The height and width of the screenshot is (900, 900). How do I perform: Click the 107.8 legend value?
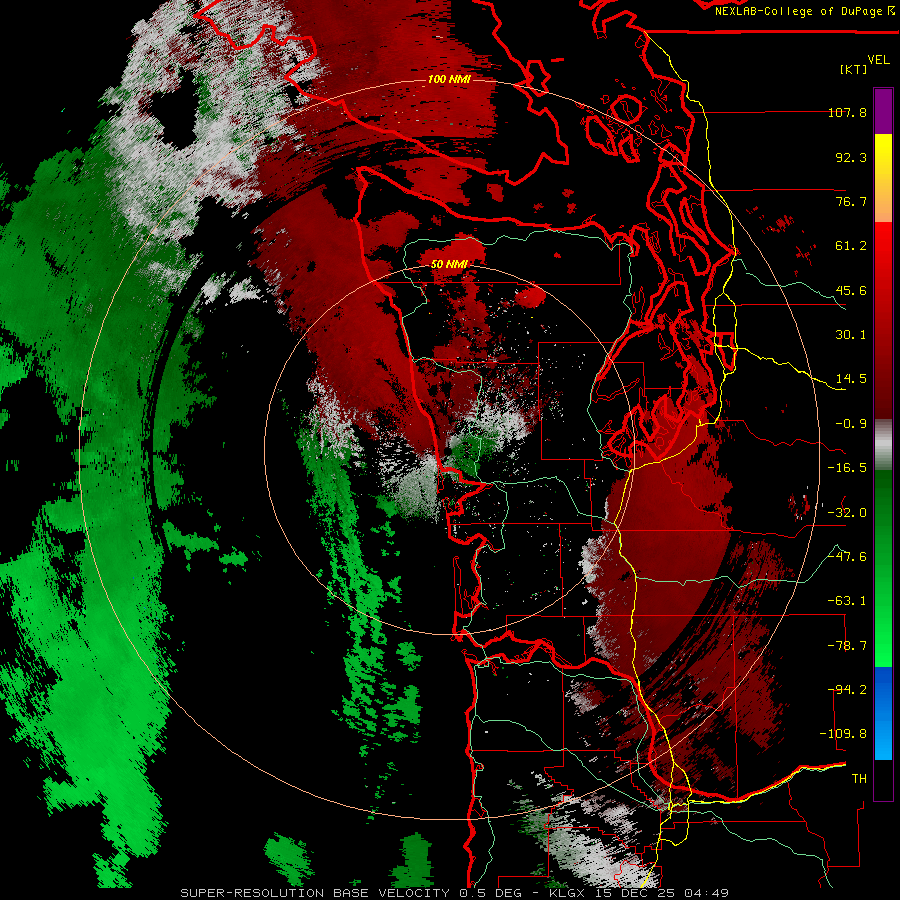point(847,112)
